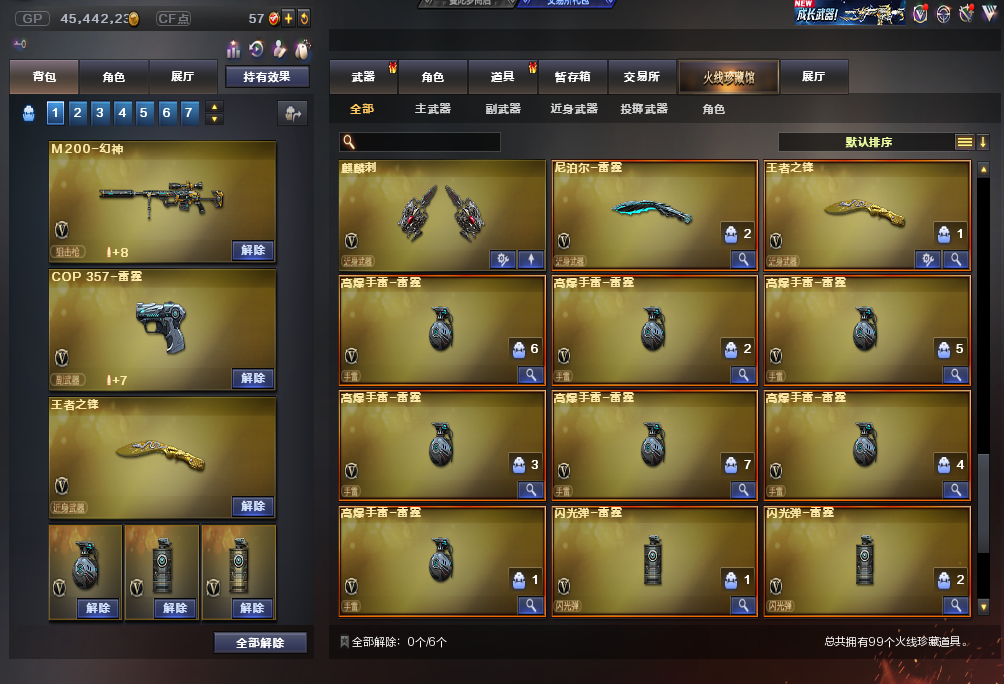The height and width of the screenshot is (684, 1004).
Task: Click 解除 on the M200-幻神 card
Action: point(253,250)
